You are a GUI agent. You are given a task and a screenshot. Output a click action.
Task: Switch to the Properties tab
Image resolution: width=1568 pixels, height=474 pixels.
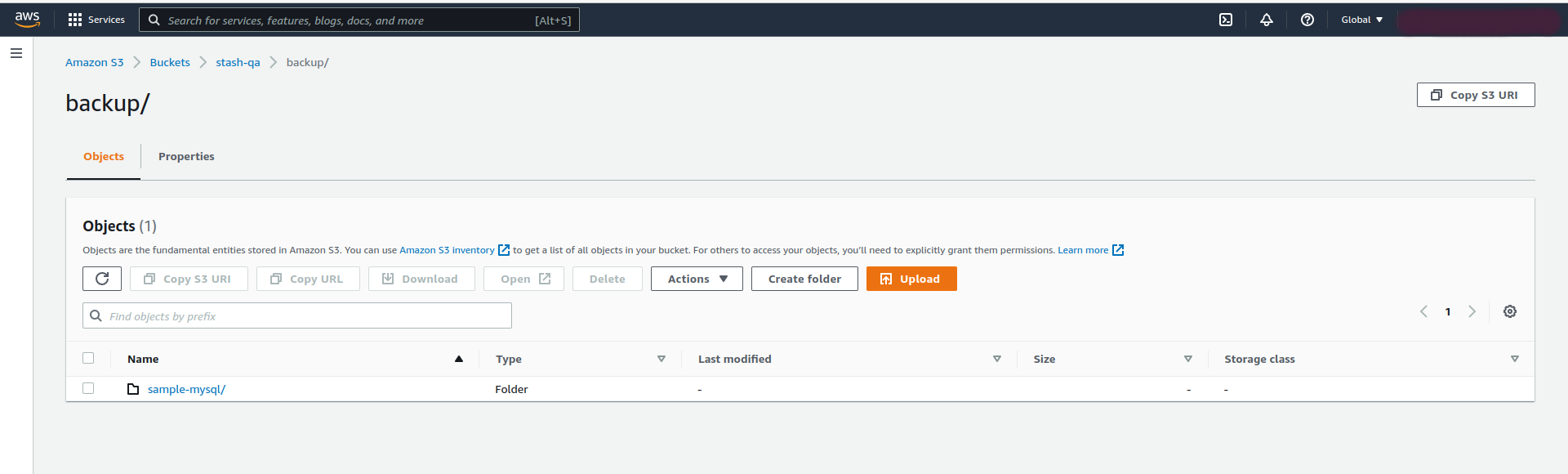click(186, 156)
